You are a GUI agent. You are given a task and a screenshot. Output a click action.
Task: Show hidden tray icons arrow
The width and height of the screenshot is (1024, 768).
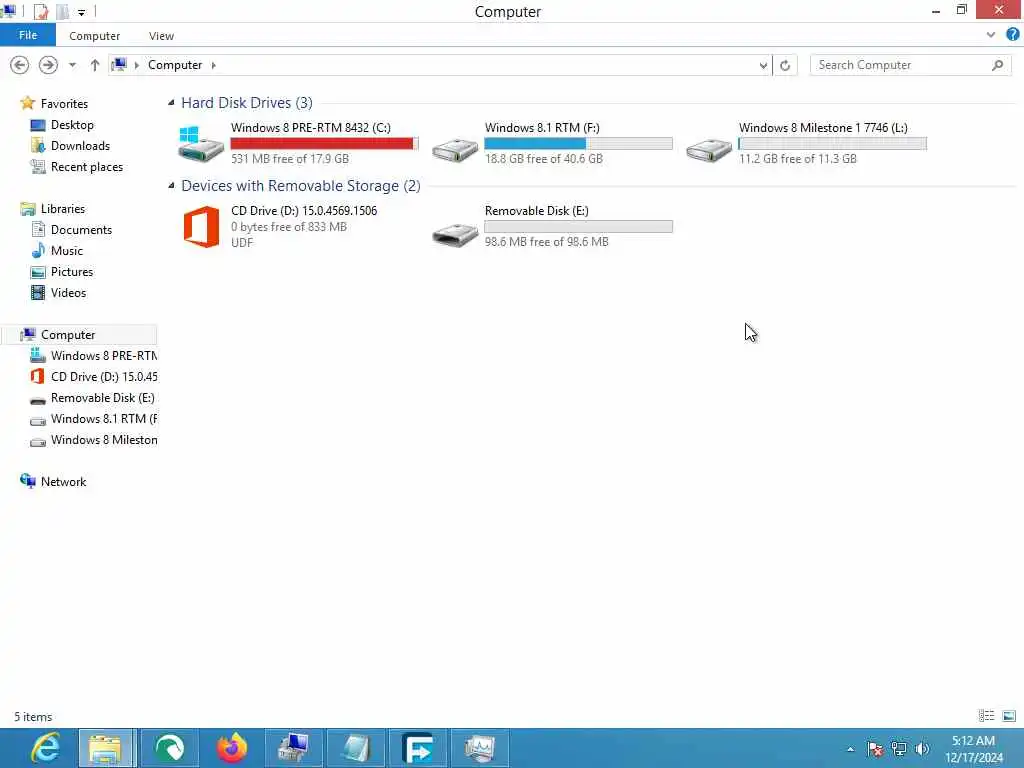coord(850,749)
